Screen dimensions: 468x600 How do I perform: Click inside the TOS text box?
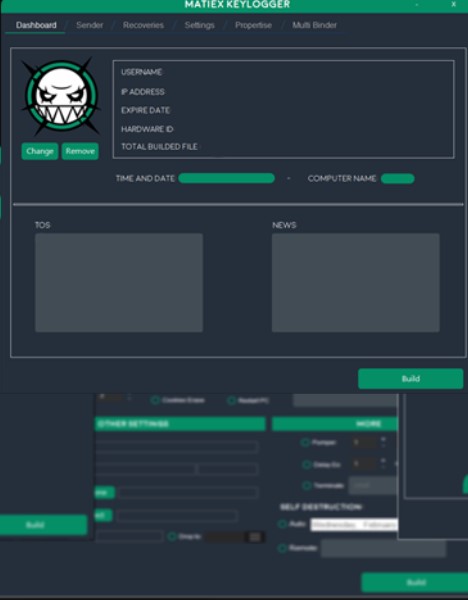[119, 283]
